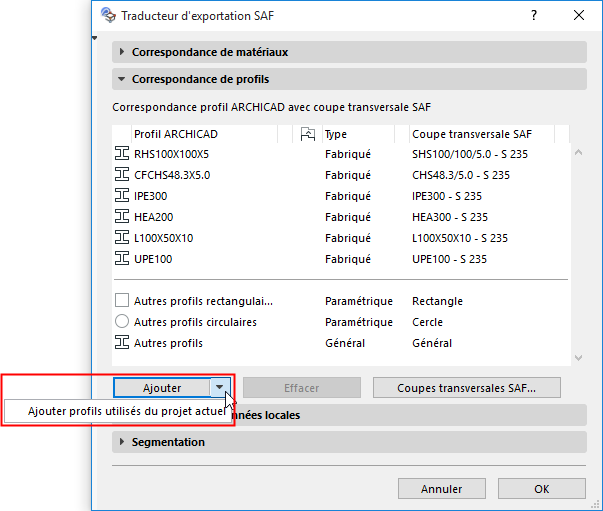Viewport: 603px width, 511px height.
Task: Open the Ajouter button dropdown arrow
Action: (x=218, y=387)
